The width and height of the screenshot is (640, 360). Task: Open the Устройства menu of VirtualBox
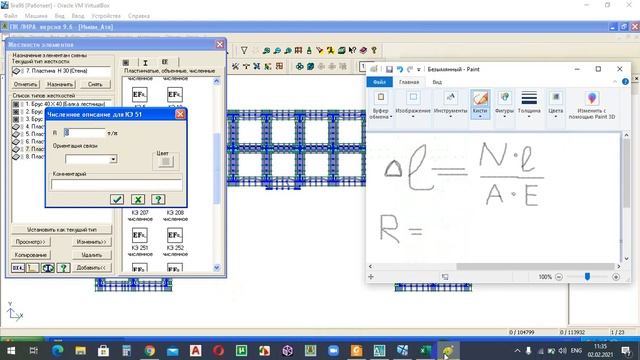pos(106,16)
